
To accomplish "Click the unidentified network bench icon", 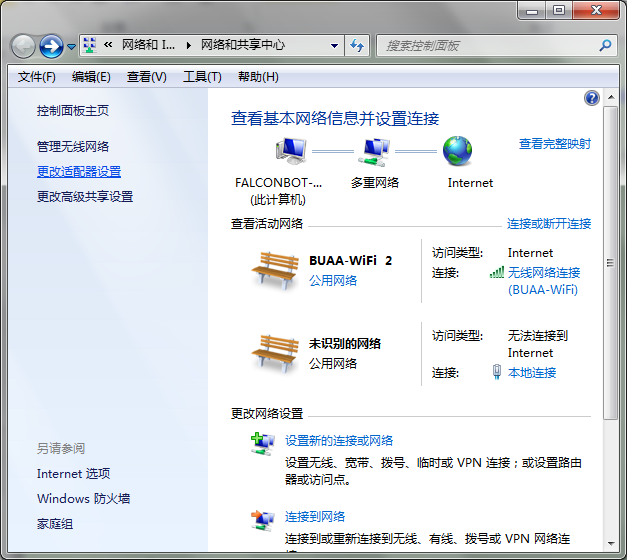I will (x=273, y=353).
